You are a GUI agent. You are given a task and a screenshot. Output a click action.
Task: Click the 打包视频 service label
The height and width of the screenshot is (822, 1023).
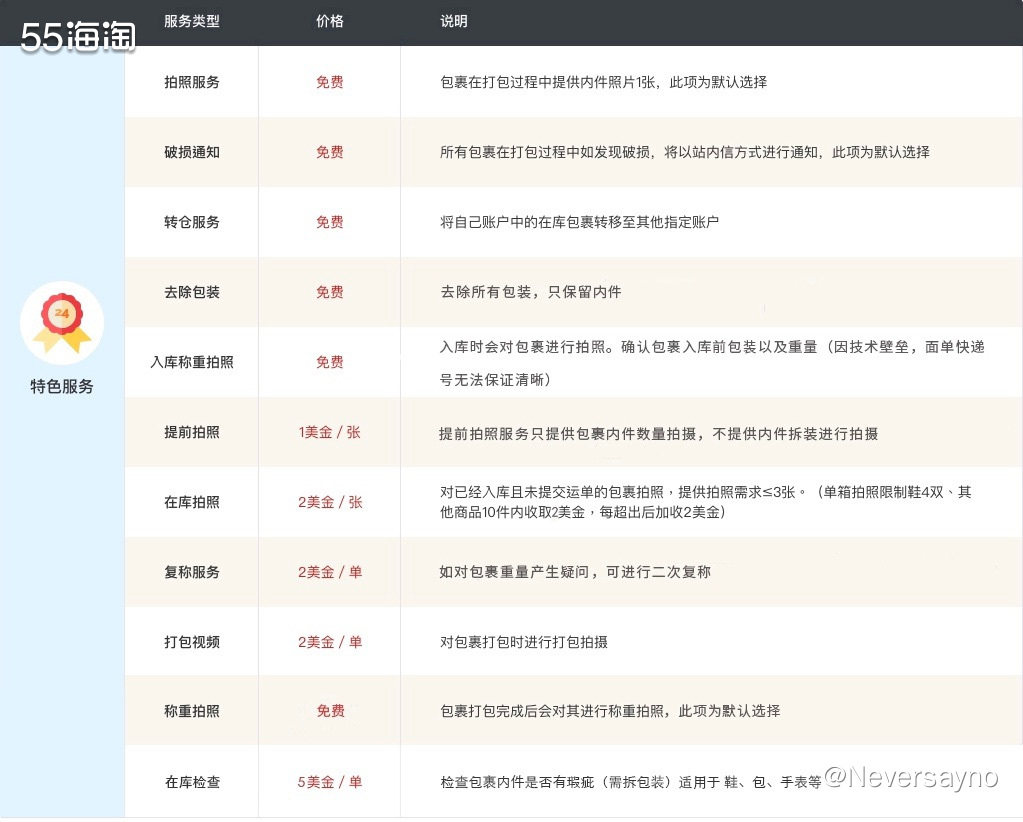pyautogui.click(x=191, y=642)
